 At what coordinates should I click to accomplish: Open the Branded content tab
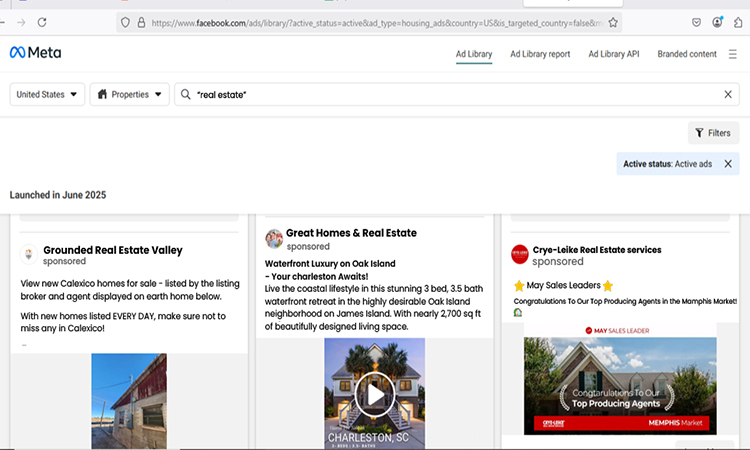pyautogui.click(x=687, y=54)
